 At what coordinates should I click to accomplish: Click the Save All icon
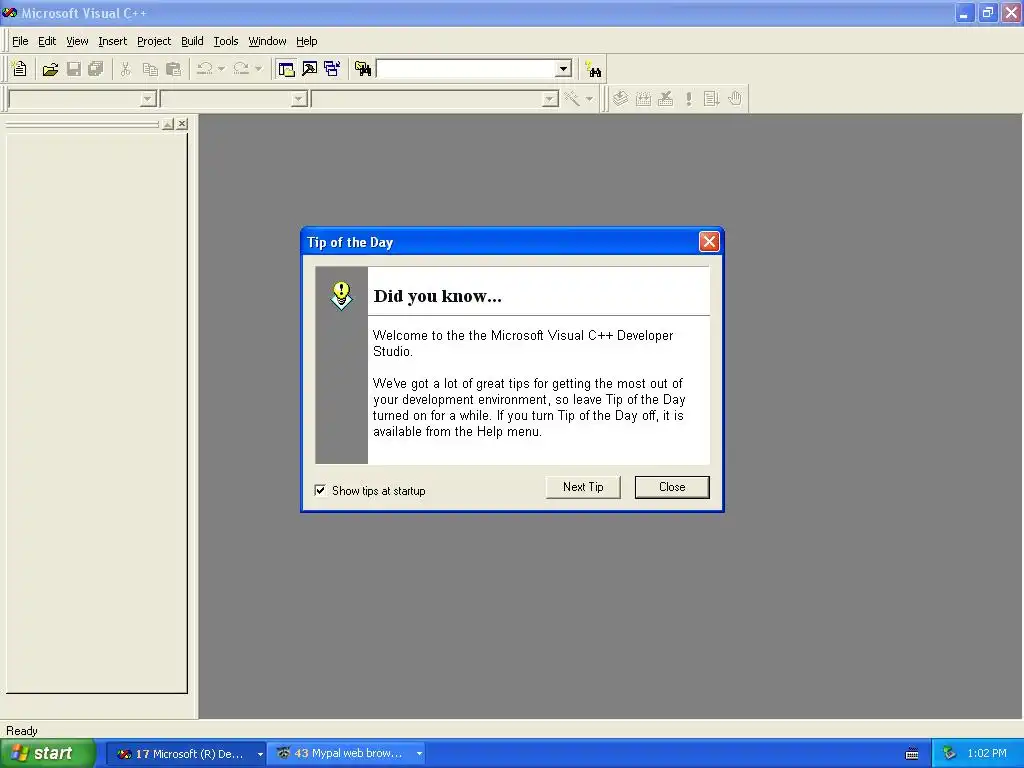click(96, 69)
